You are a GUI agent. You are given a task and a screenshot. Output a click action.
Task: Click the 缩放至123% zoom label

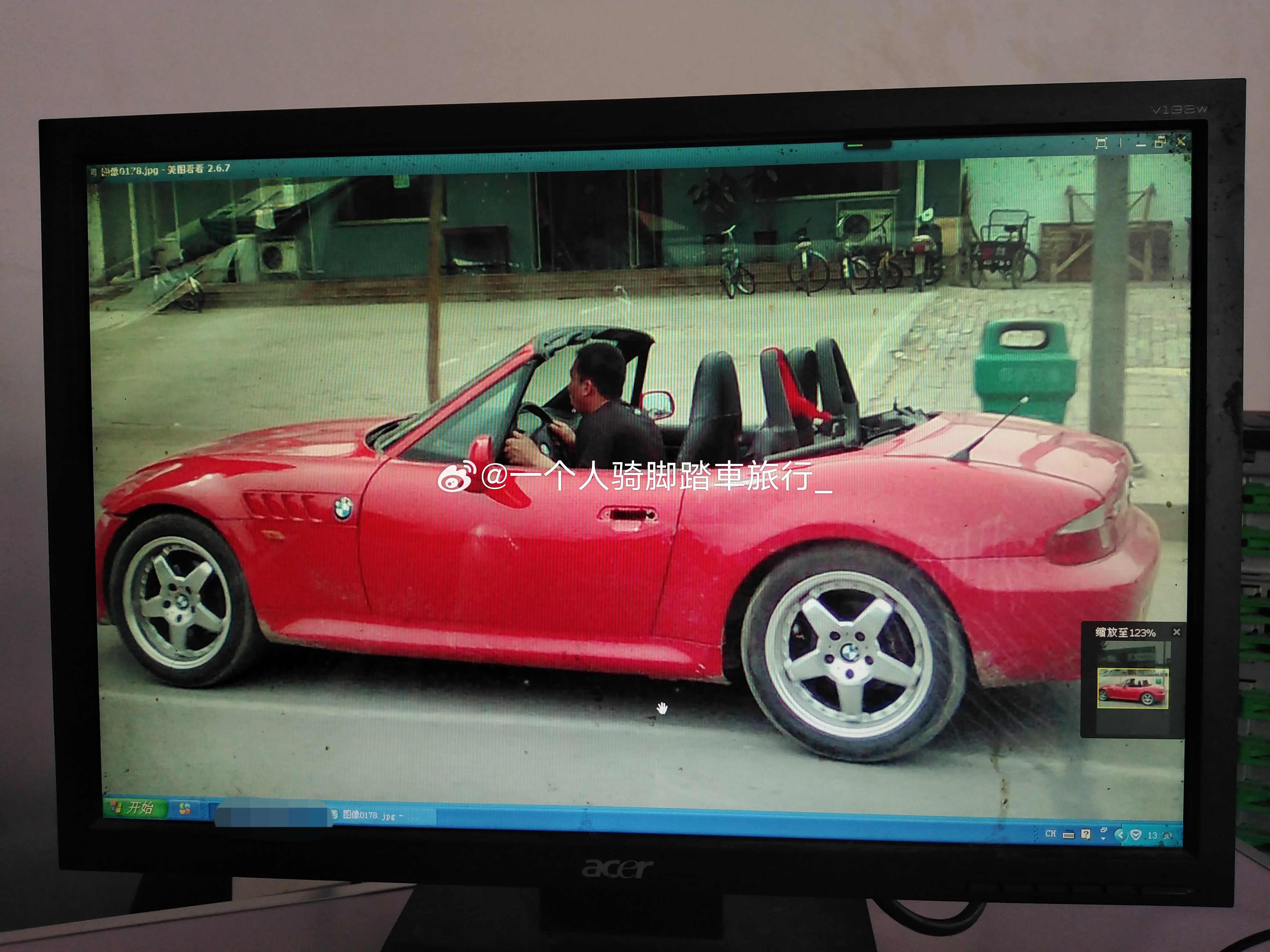coord(1125,632)
